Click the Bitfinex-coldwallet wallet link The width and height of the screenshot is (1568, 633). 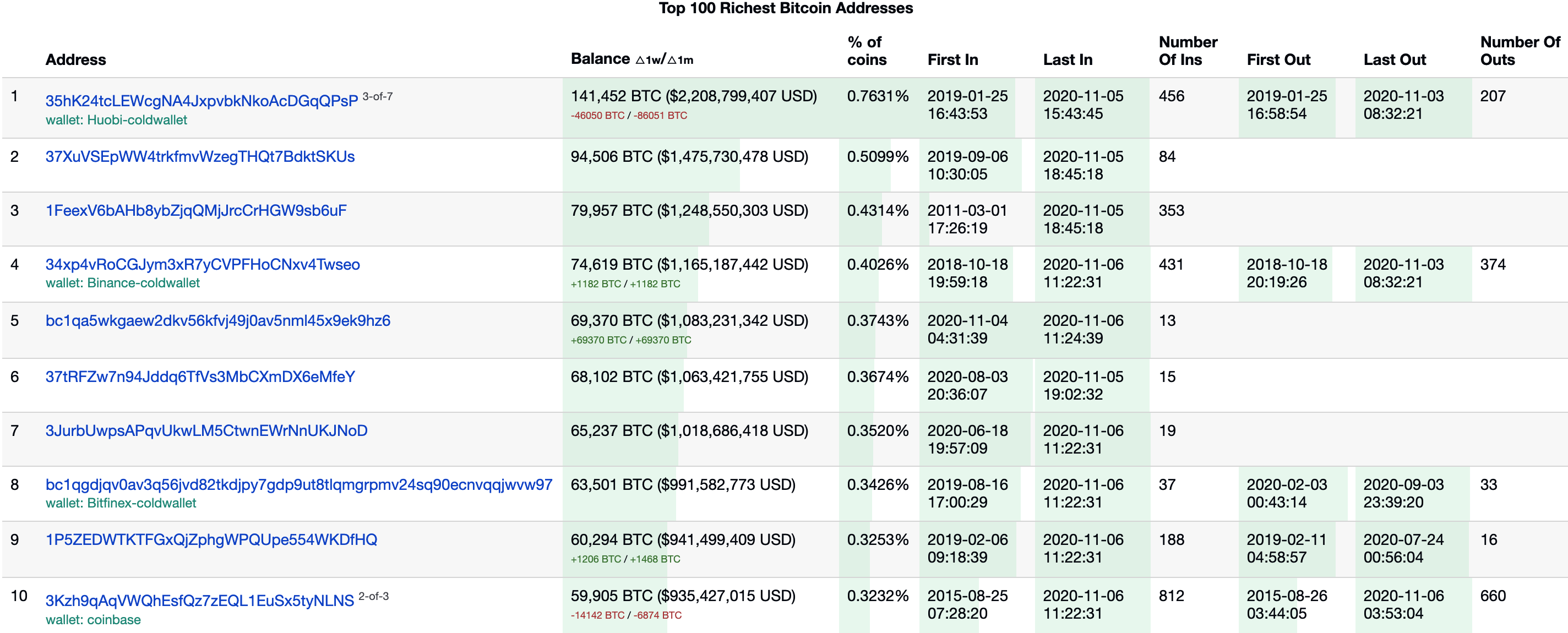coord(141,503)
